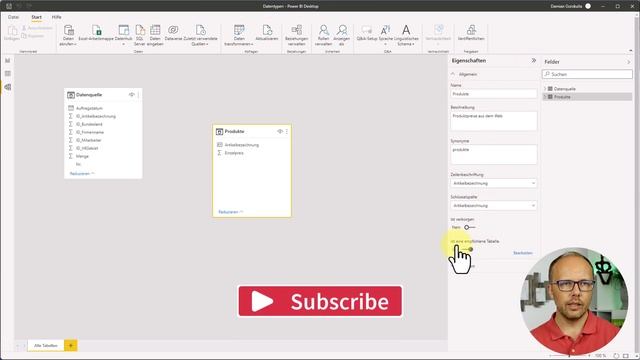The width and height of the screenshot is (640, 360).
Task: Click Reduzieren on the Datenquelle card
Action: pyautogui.click(x=82, y=173)
